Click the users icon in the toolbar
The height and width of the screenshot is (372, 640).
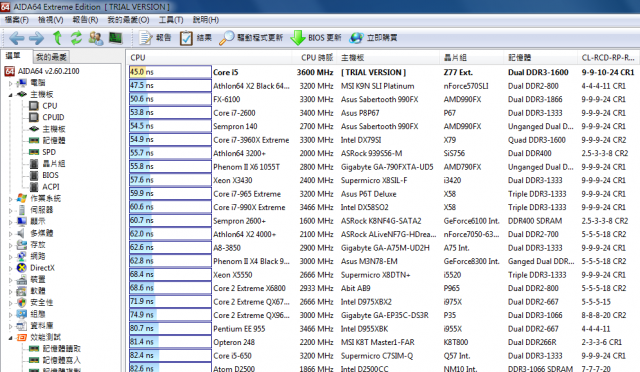96,38
